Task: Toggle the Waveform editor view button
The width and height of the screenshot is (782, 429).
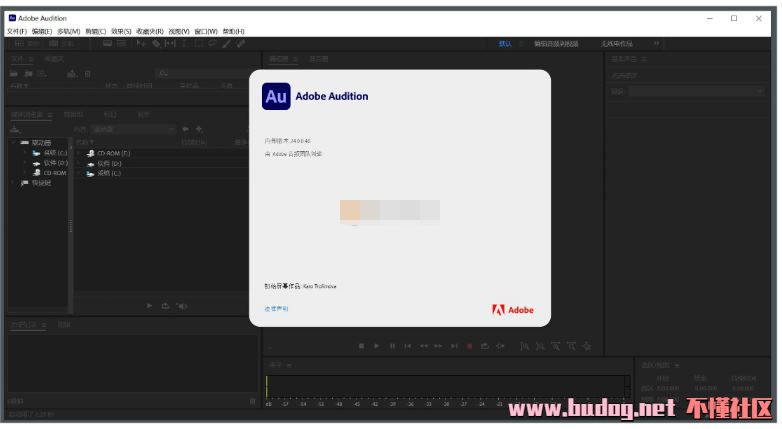Action: (x=26, y=44)
